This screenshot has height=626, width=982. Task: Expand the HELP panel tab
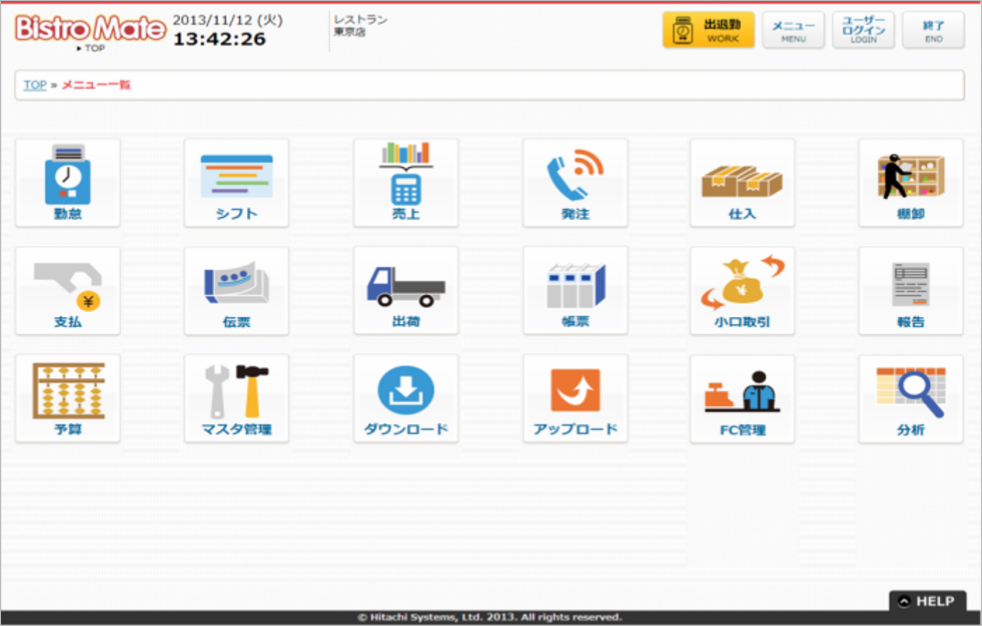click(x=927, y=601)
